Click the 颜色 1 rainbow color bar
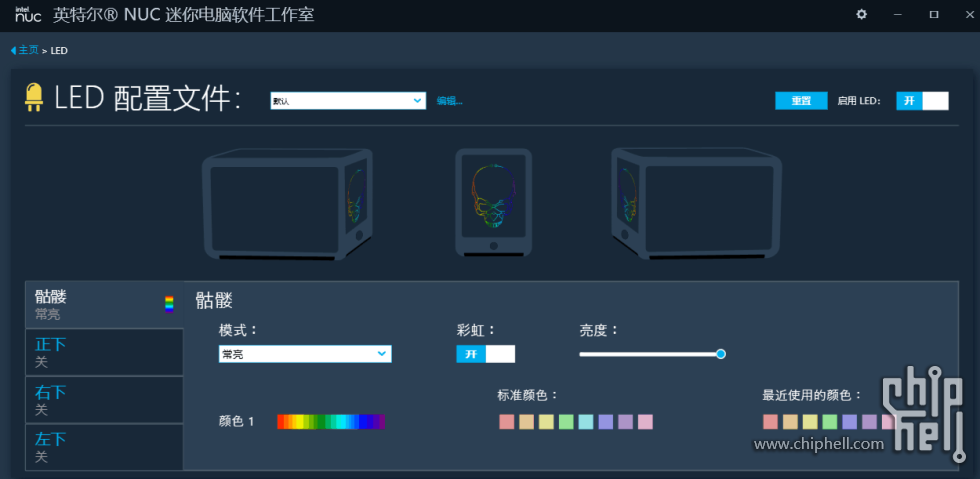This screenshot has width=980, height=479. [x=331, y=421]
